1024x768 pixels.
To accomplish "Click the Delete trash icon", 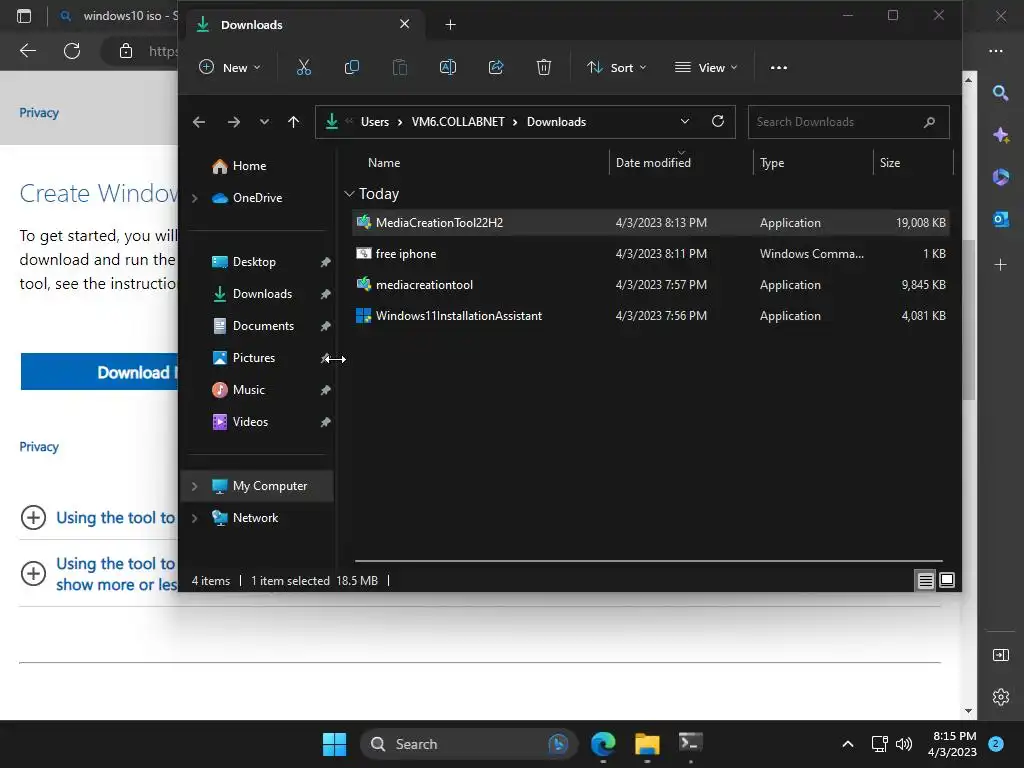I will click(543, 67).
